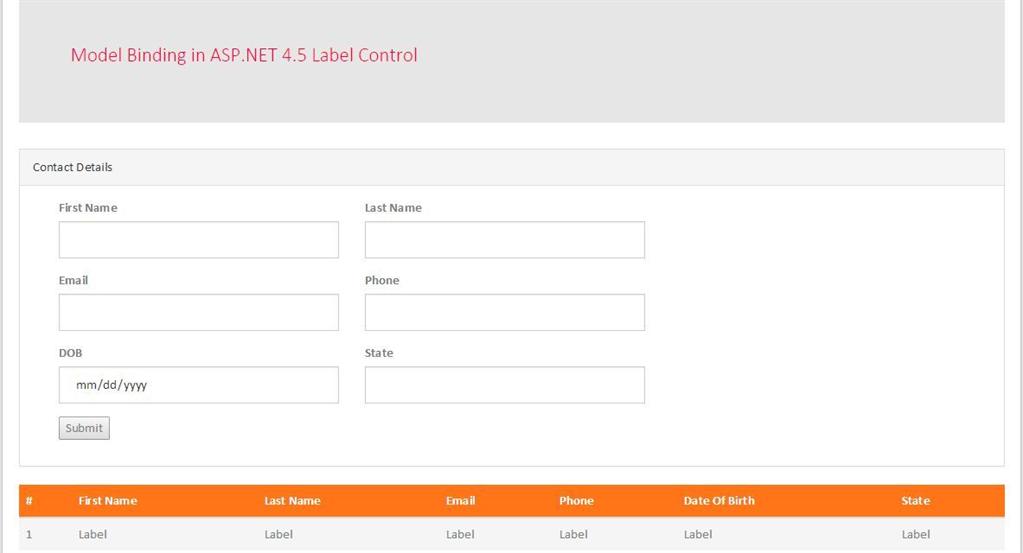Click the Email column header in table

461,501
